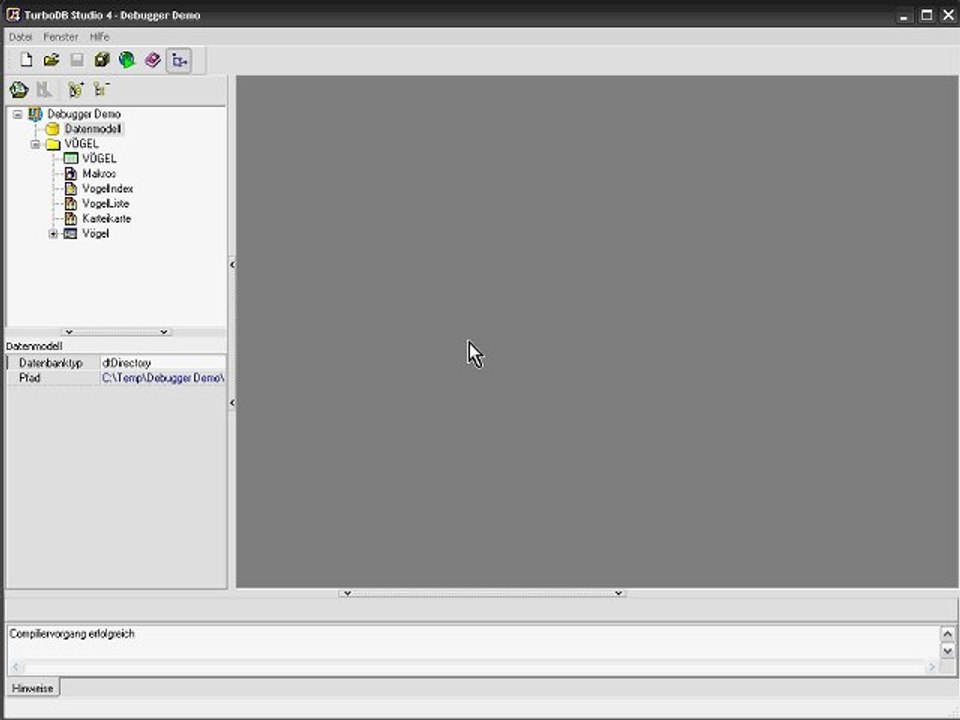Collapse the left panel using the upper splitter arrow
Viewport: 960px width, 720px height.
[232, 264]
